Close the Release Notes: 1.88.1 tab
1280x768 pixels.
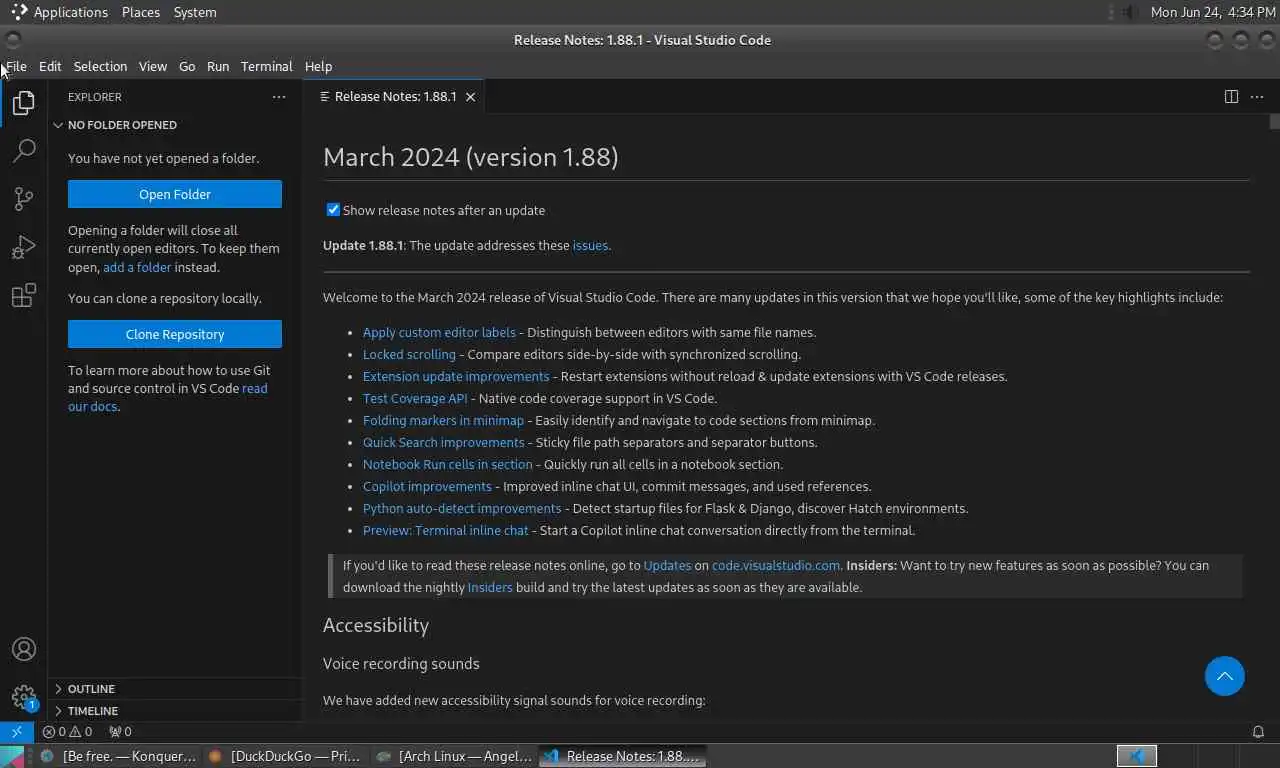click(470, 97)
